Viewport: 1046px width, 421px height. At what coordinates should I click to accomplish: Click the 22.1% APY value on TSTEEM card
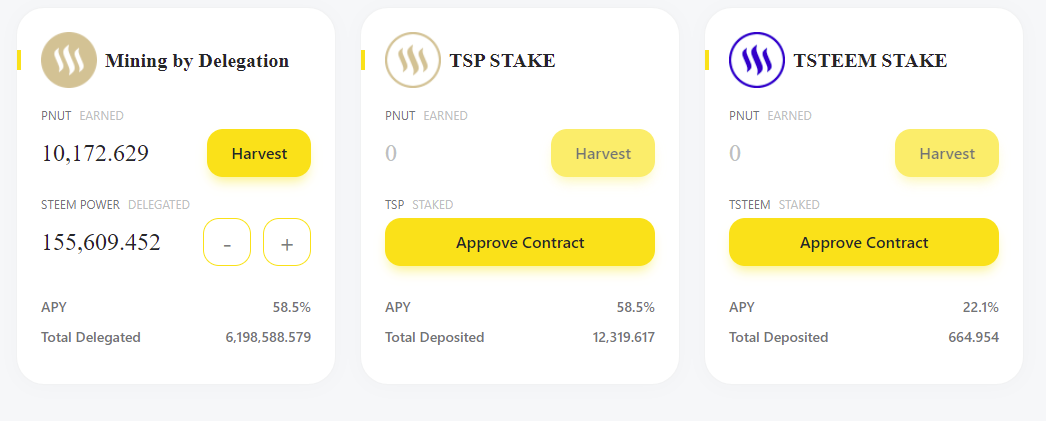click(x=981, y=308)
